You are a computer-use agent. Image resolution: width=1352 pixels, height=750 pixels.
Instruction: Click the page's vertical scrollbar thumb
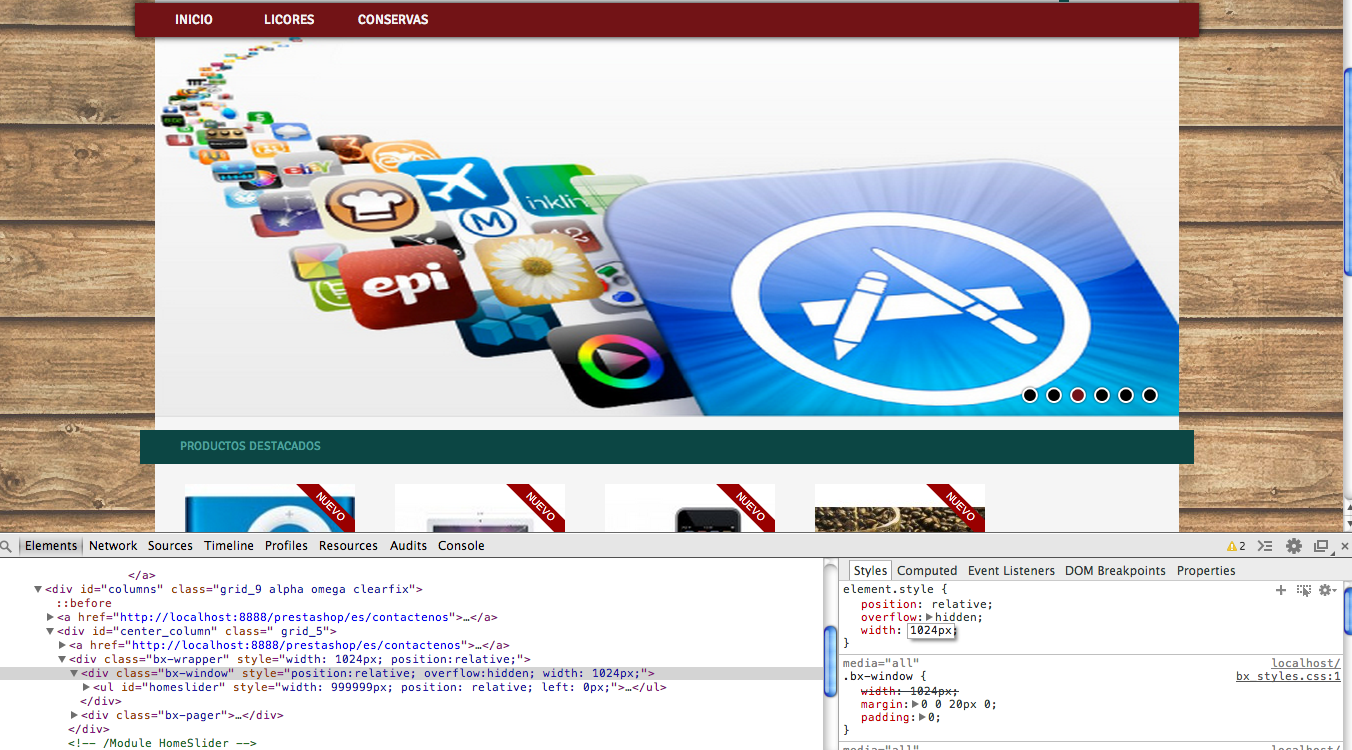pyautogui.click(x=1346, y=172)
